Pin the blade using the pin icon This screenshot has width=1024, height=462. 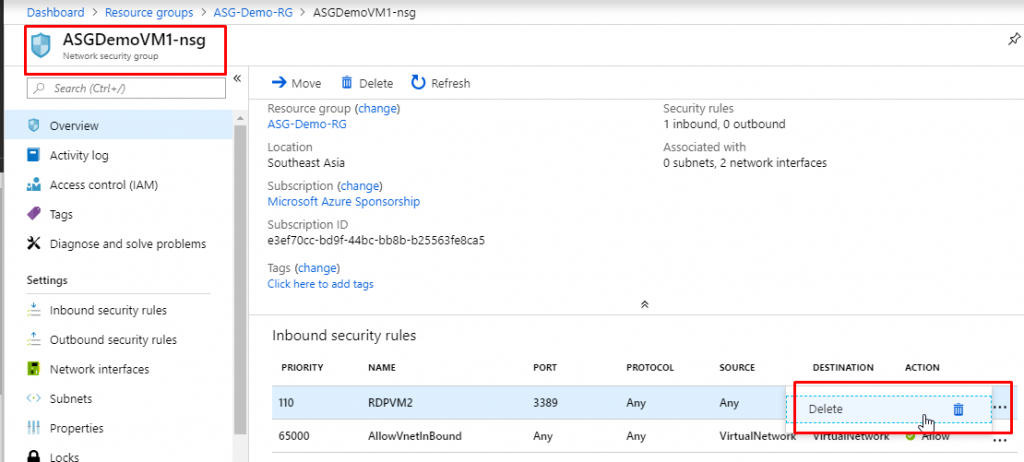pos(1015,39)
